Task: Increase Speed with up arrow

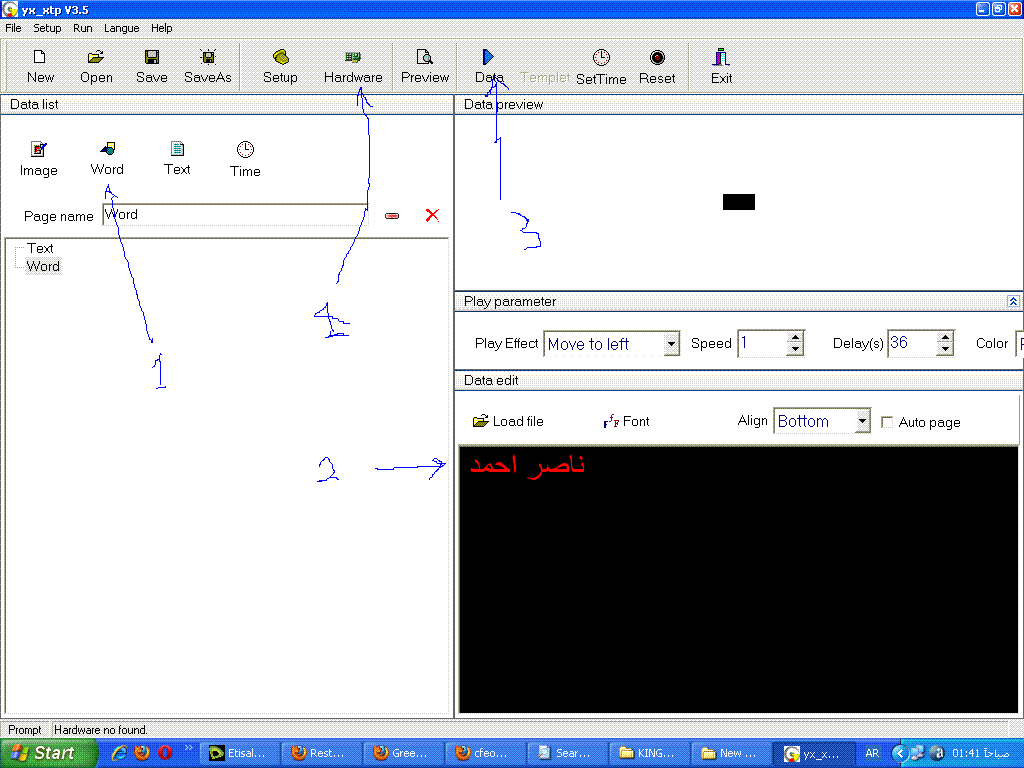Action: 794,338
